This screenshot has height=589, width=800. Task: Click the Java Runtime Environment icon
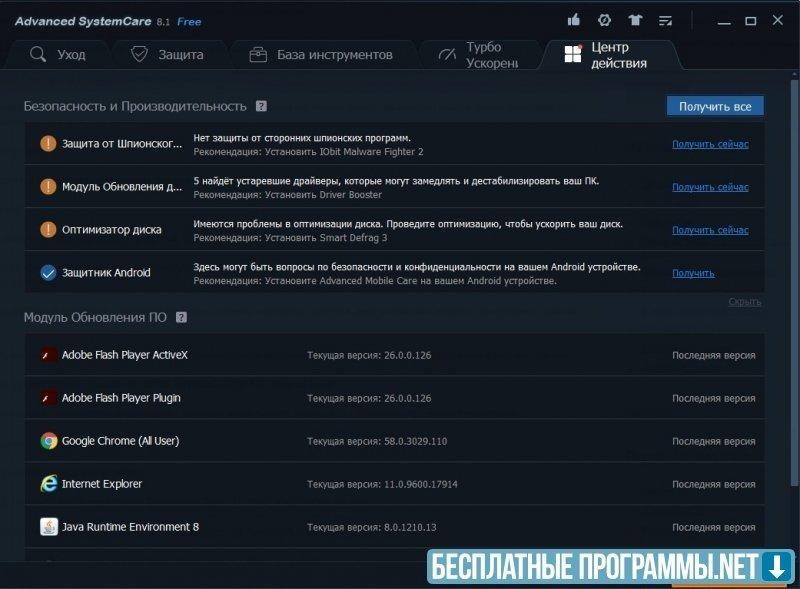(x=49, y=526)
